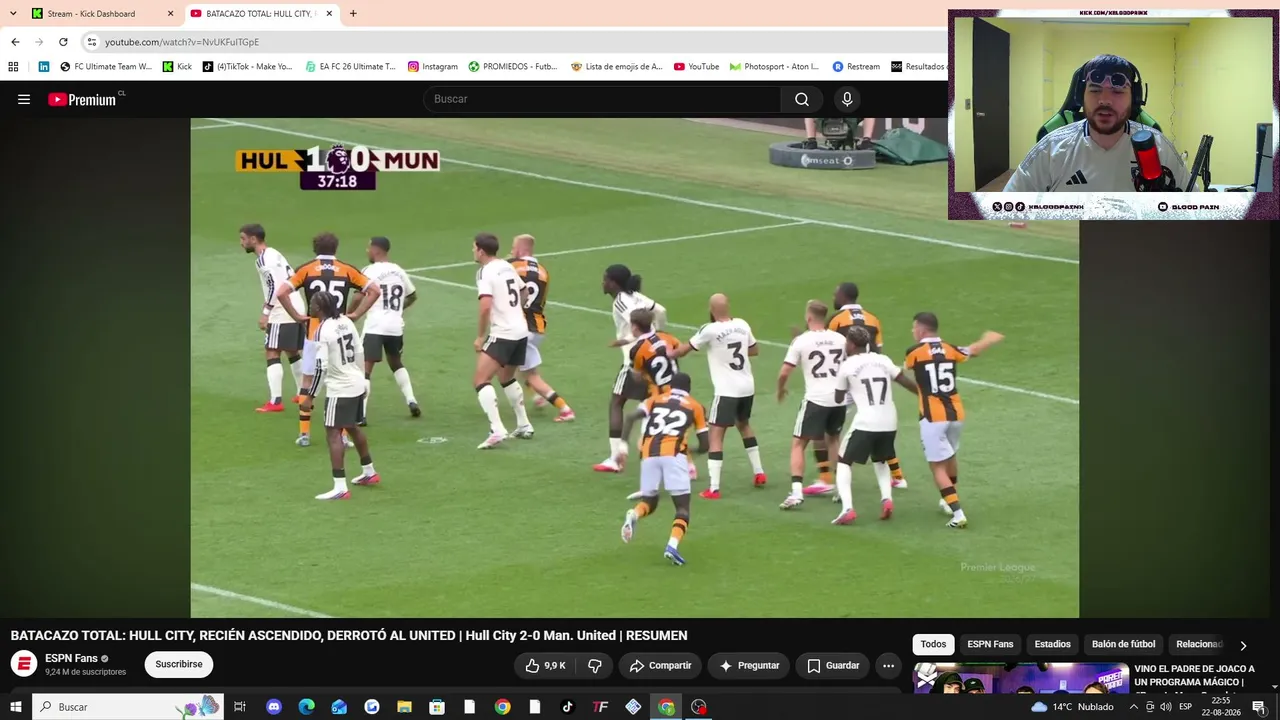The height and width of the screenshot is (720, 1280).
Task: Open Microsoft Edge from the taskbar
Action: [307, 707]
